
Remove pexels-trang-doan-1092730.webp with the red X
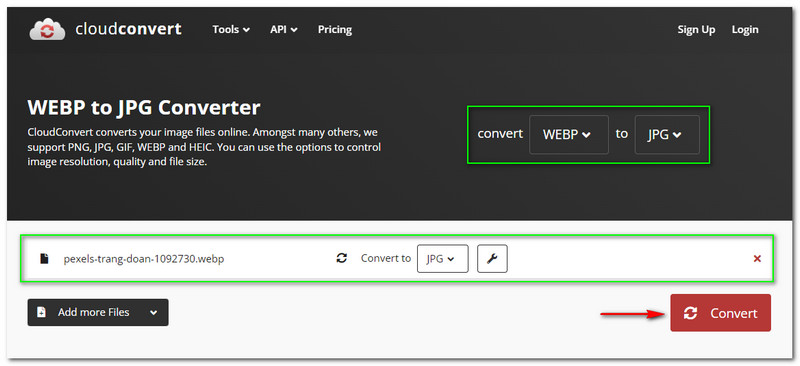coord(757,259)
